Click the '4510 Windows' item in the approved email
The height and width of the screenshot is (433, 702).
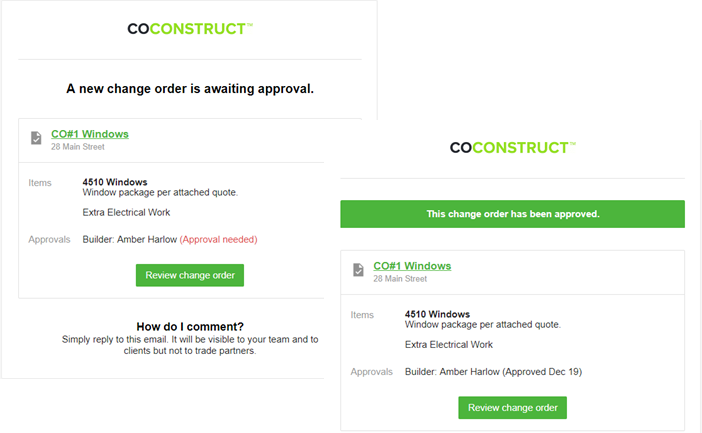[437, 314]
